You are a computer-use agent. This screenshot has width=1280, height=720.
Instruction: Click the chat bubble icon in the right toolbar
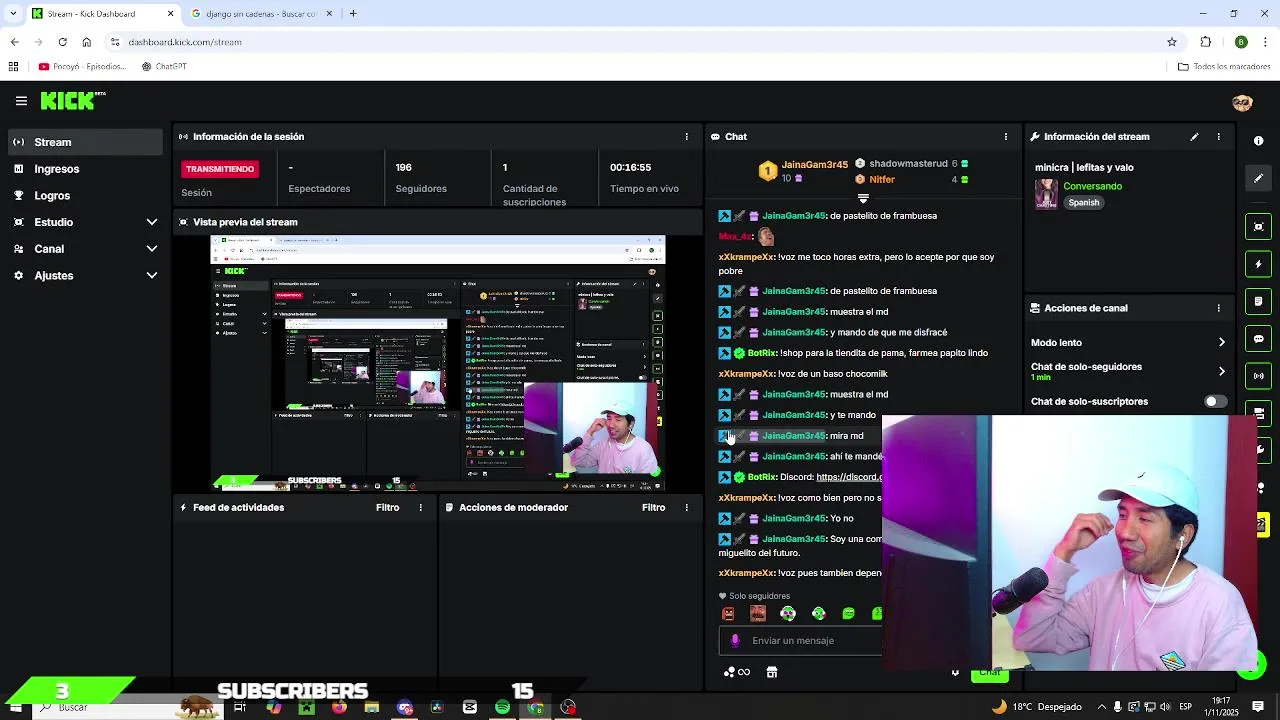pyautogui.click(x=1258, y=339)
